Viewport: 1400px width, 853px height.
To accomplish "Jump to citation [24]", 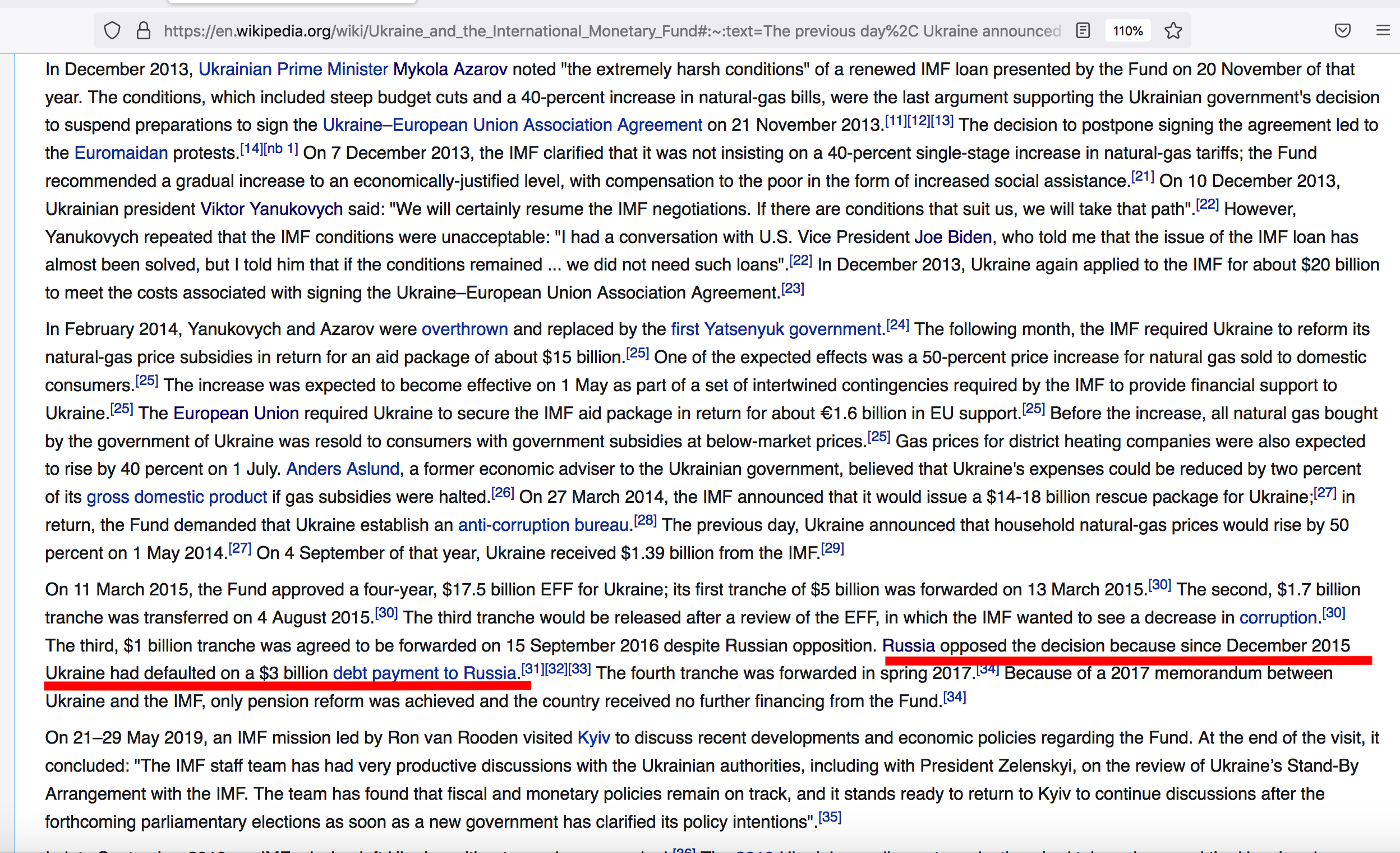I will click(898, 325).
